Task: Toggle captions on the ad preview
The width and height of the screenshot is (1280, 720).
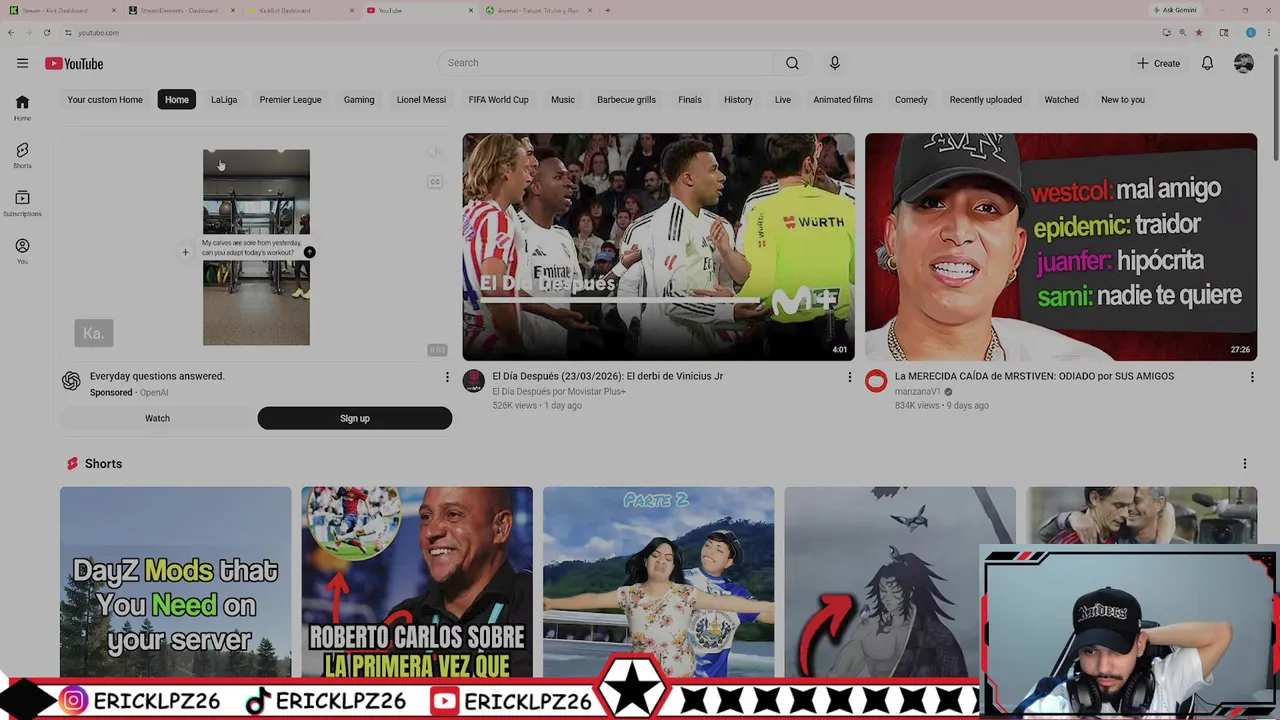Action: pyautogui.click(x=434, y=182)
